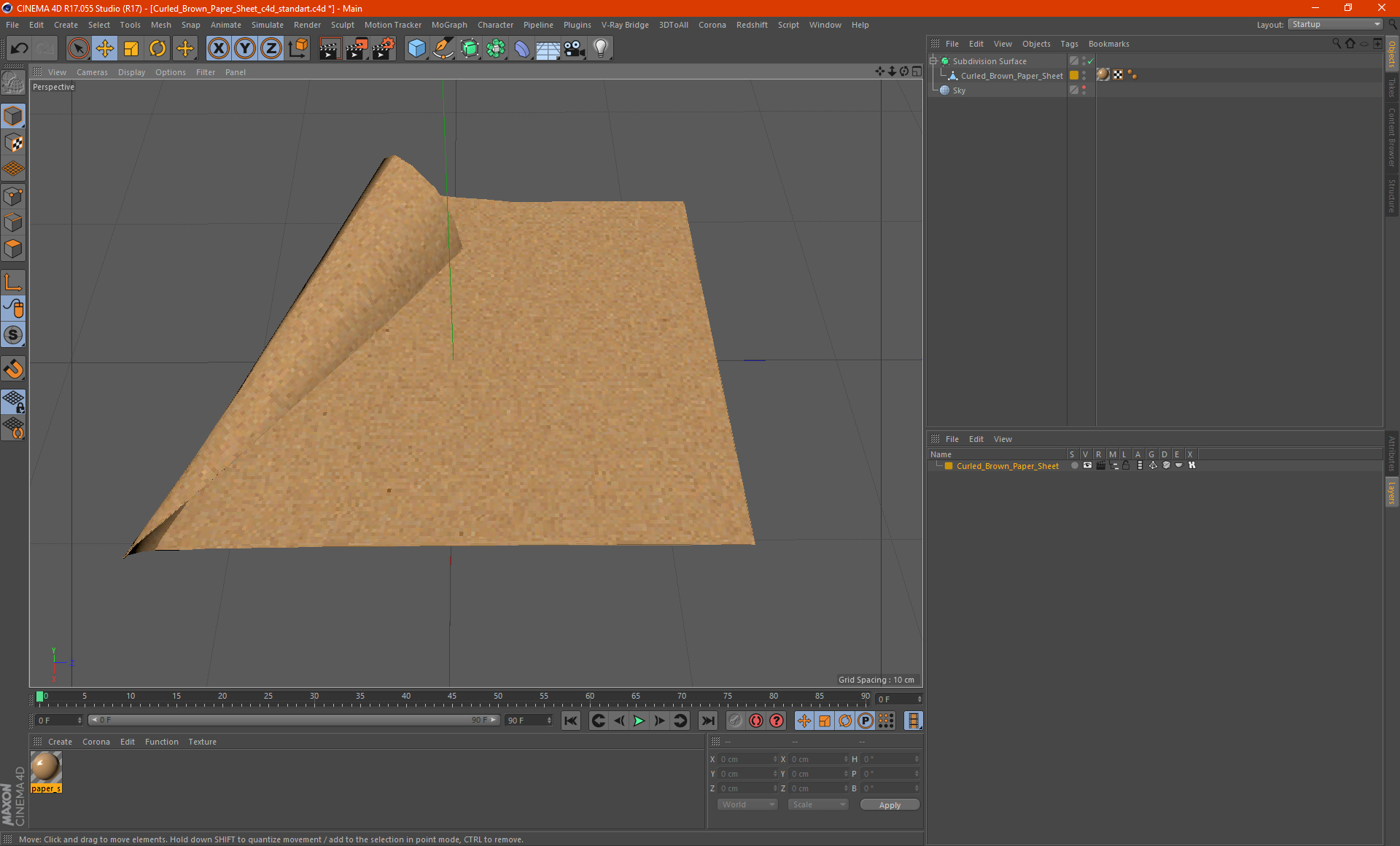Open the Simulate menu
Image resolution: width=1400 pixels, height=846 pixels.
[x=268, y=25]
